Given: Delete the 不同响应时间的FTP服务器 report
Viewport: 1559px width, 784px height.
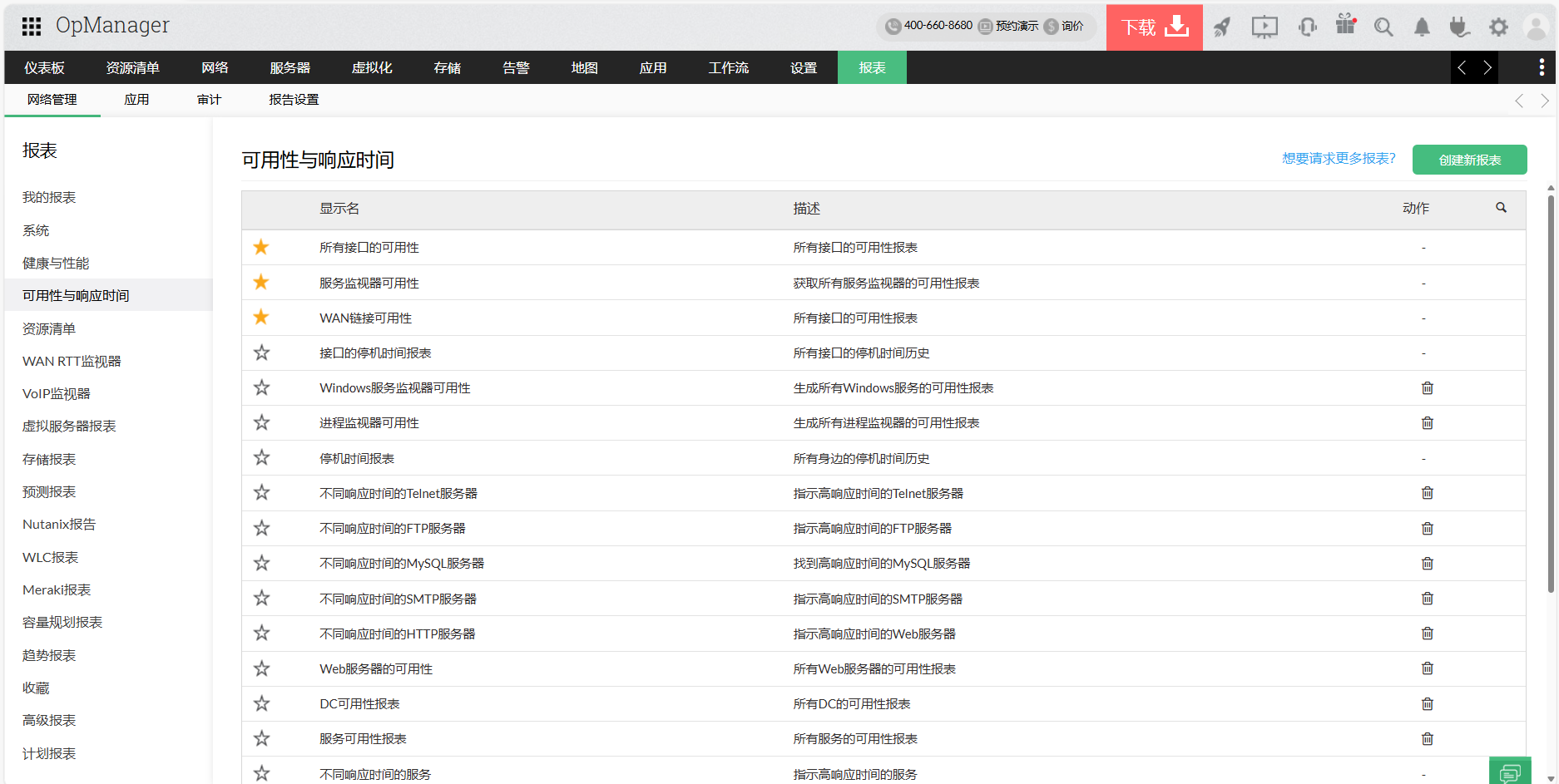Looking at the screenshot, I should pyautogui.click(x=1428, y=529).
